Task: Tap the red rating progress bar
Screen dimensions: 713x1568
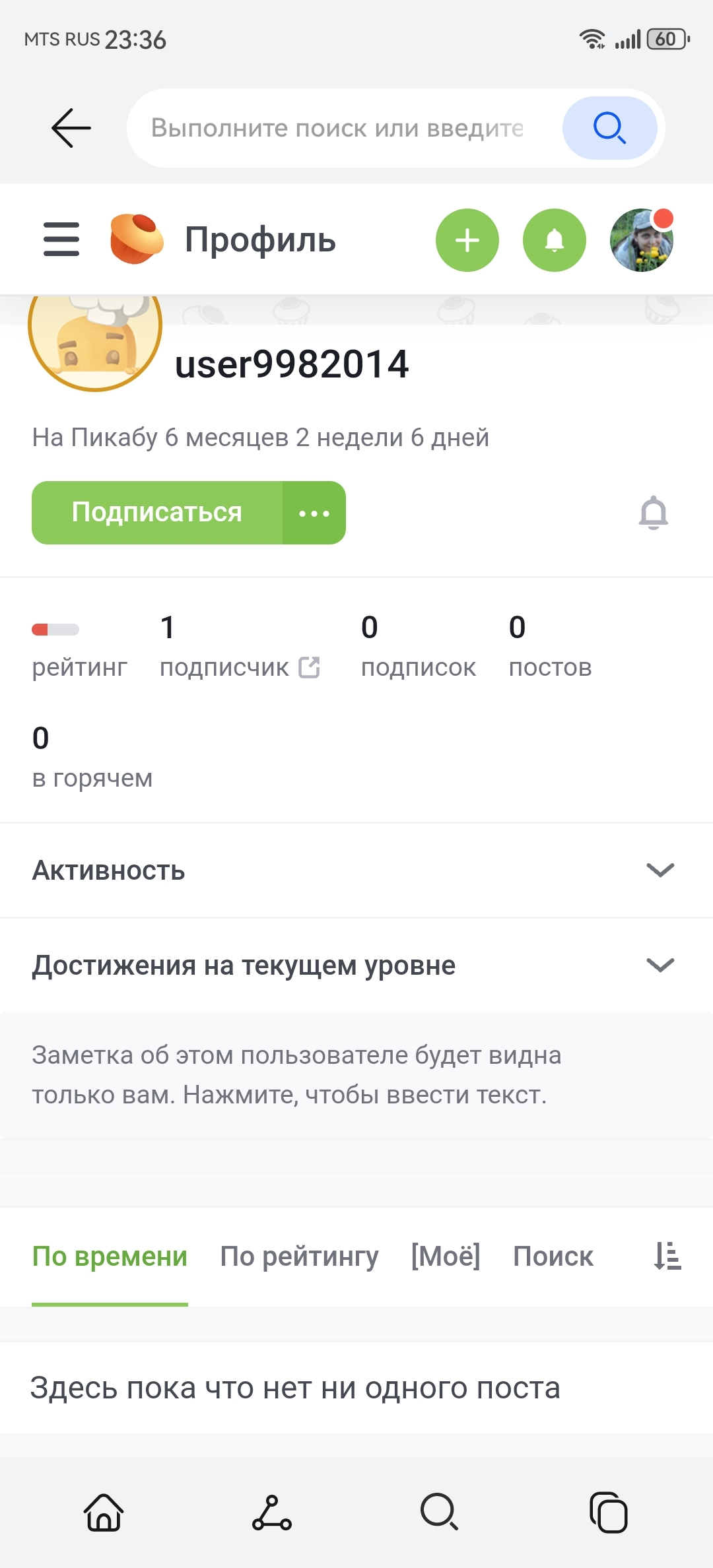Action: [55, 630]
